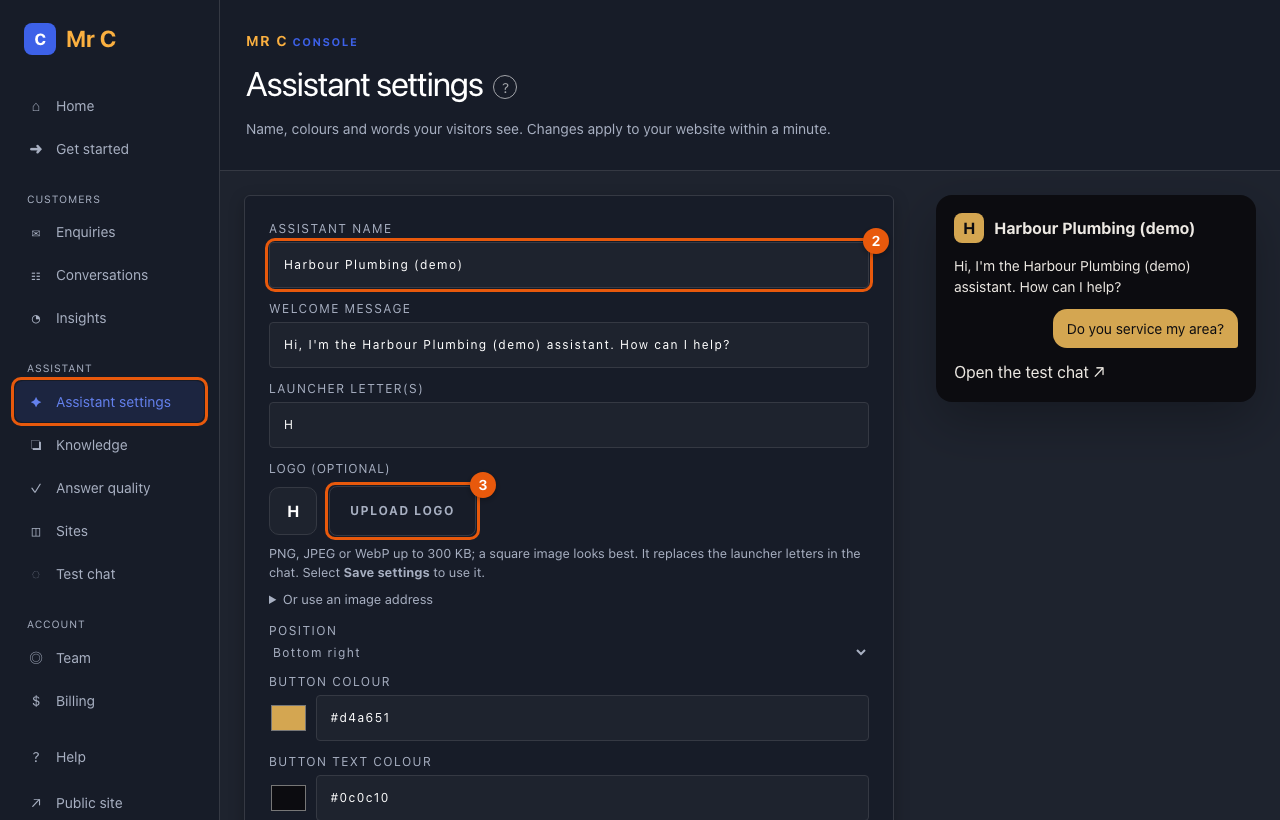
Task: Click the #d4a651 hex colour field
Action: pyautogui.click(x=592, y=718)
